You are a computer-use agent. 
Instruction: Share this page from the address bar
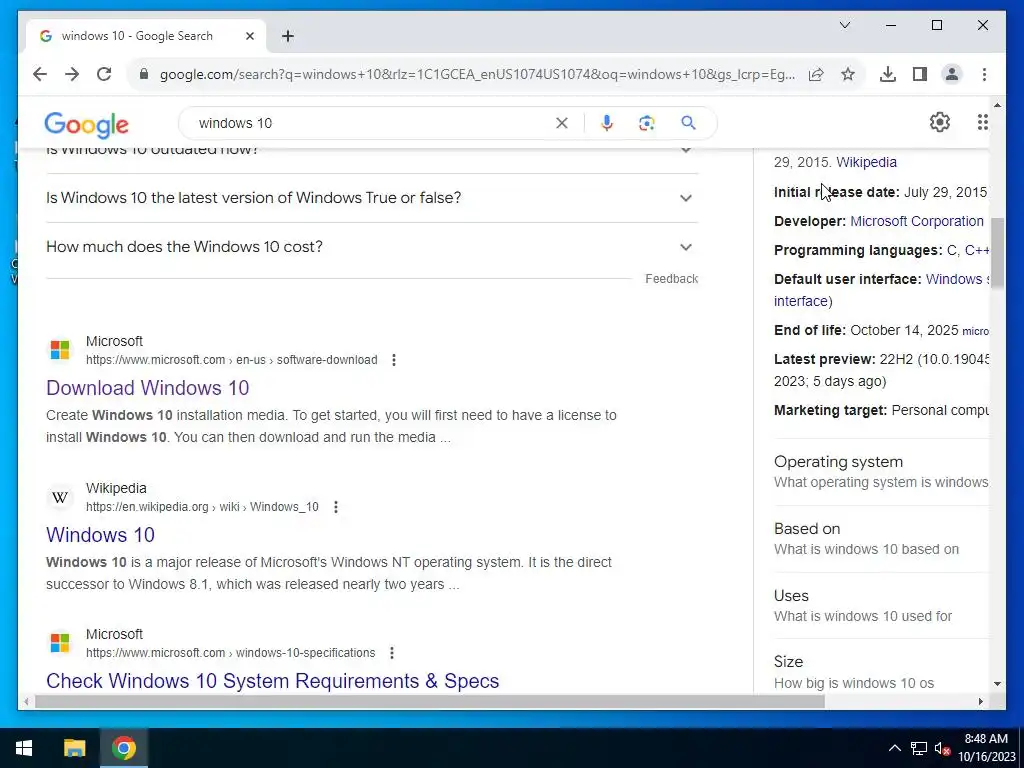[816, 74]
